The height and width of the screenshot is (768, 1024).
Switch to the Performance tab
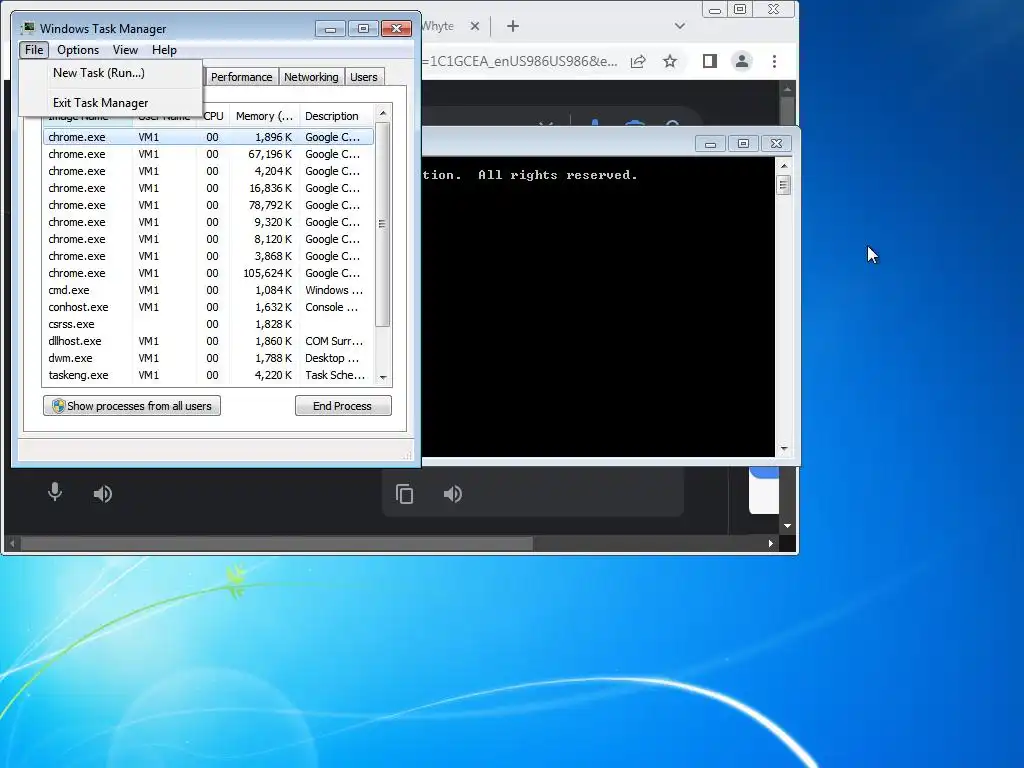pyautogui.click(x=241, y=77)
